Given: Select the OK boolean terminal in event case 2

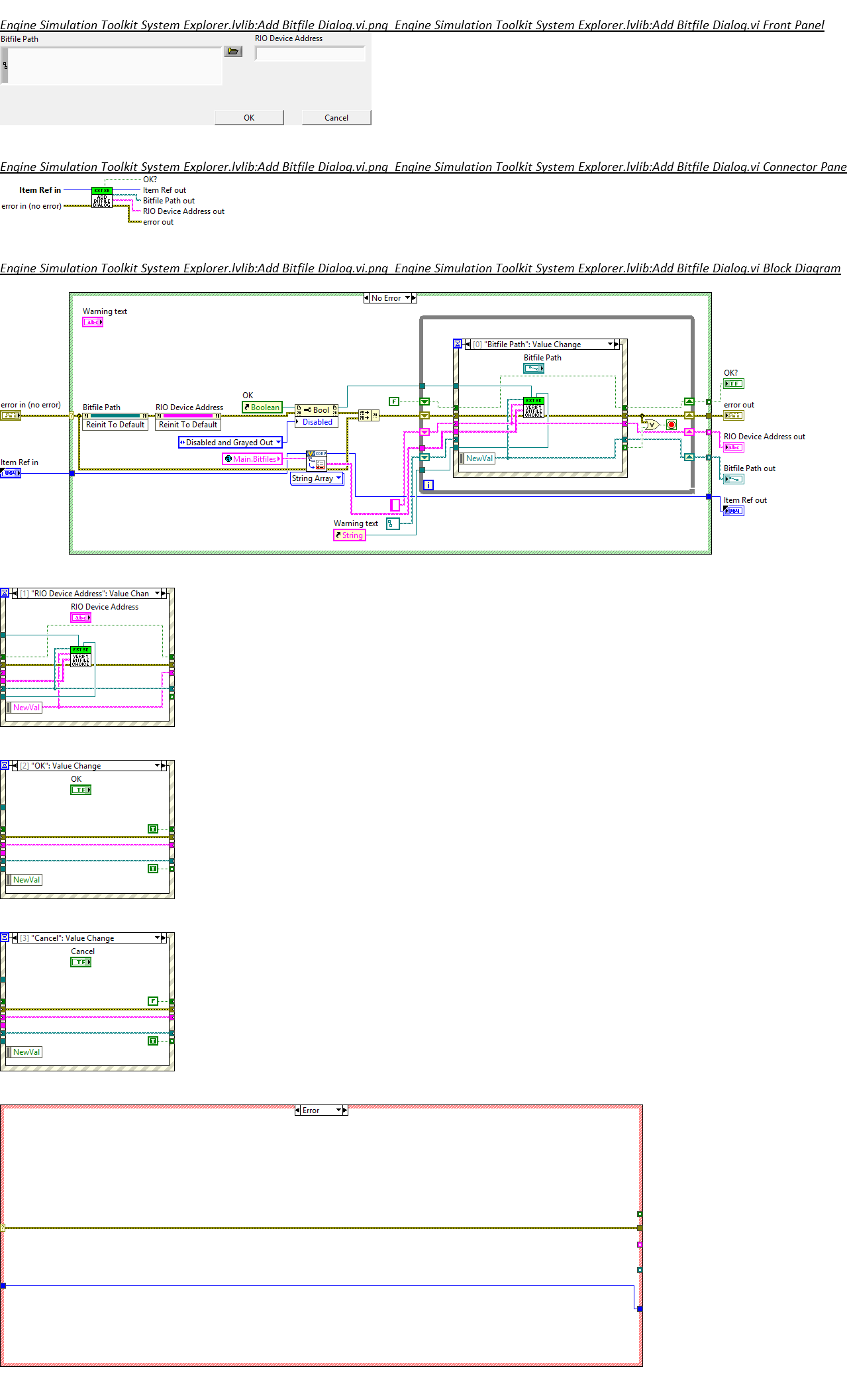Looking at the screenshot, I should 81,790.
